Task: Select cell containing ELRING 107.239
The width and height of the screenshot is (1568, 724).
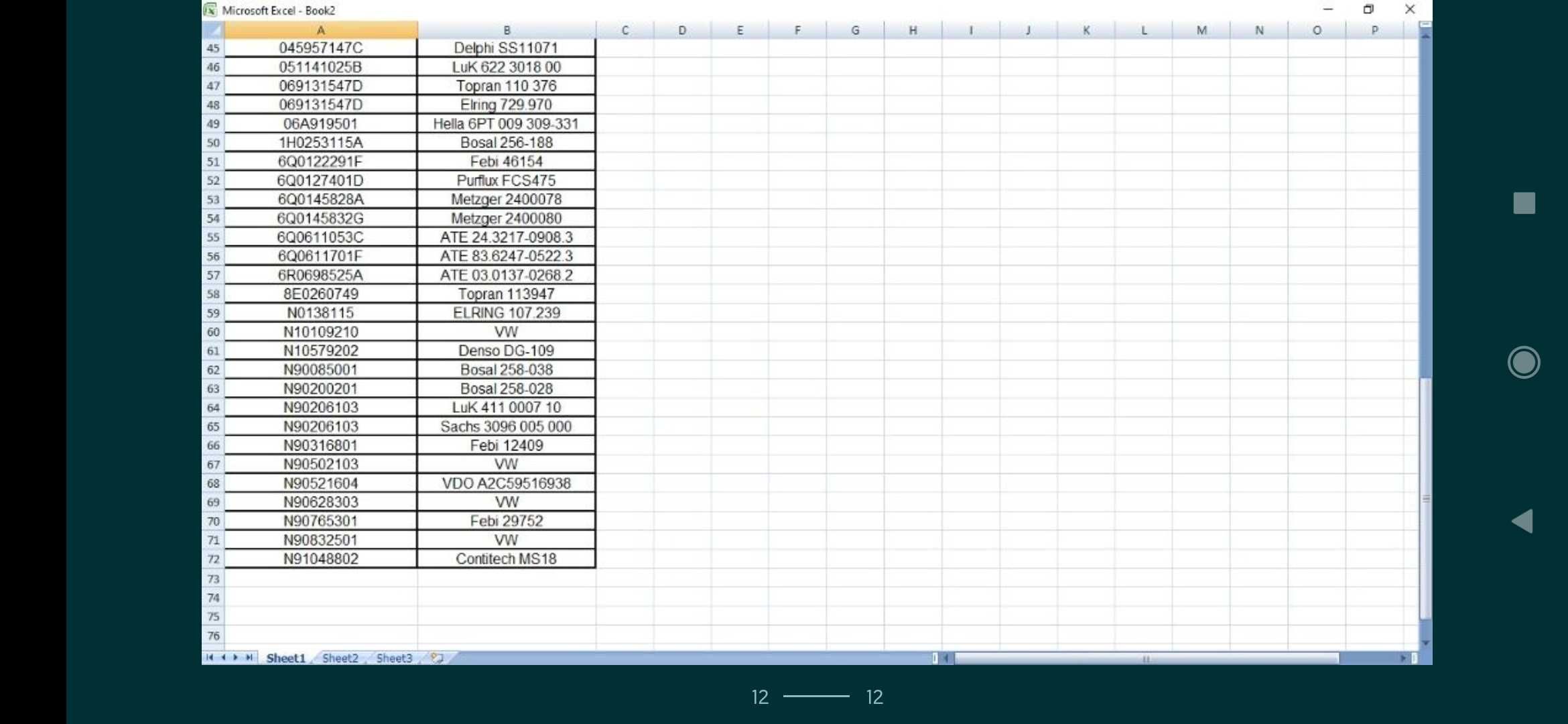Action: (506, 313)
